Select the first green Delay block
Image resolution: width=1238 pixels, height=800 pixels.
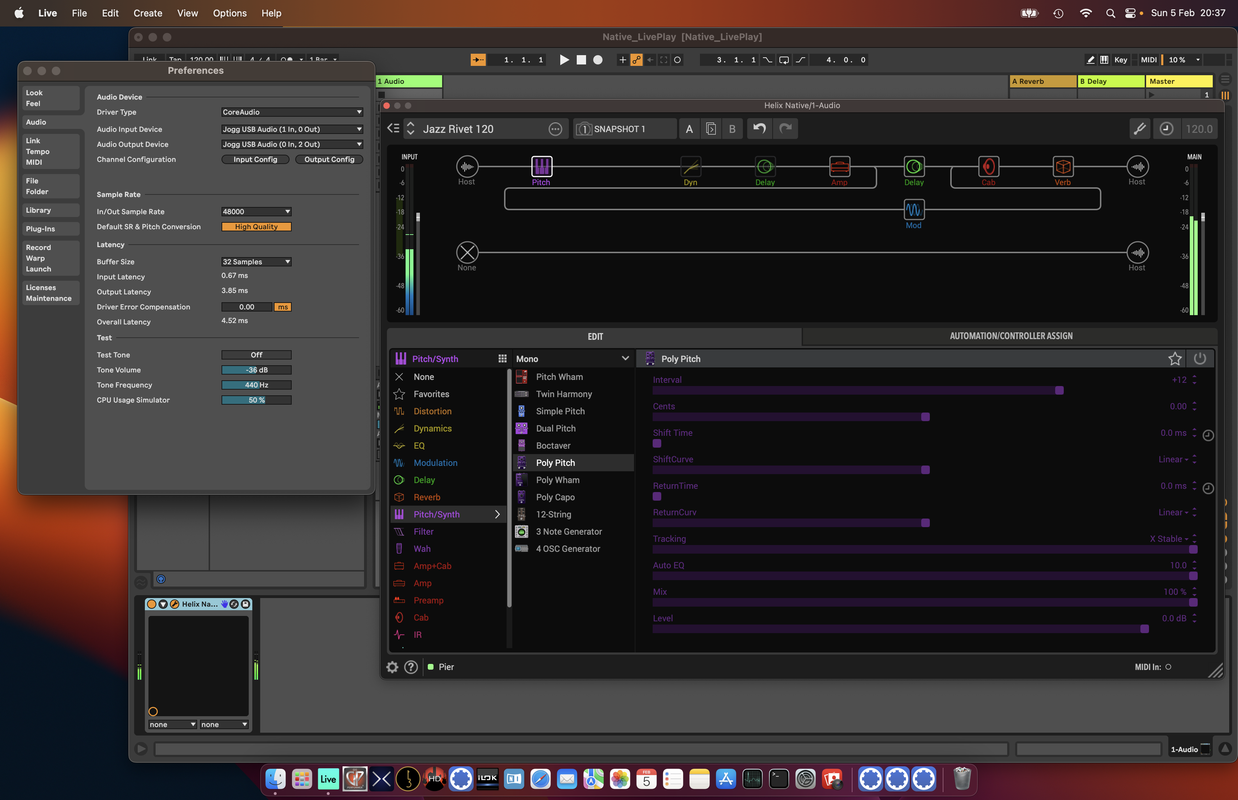765,167
